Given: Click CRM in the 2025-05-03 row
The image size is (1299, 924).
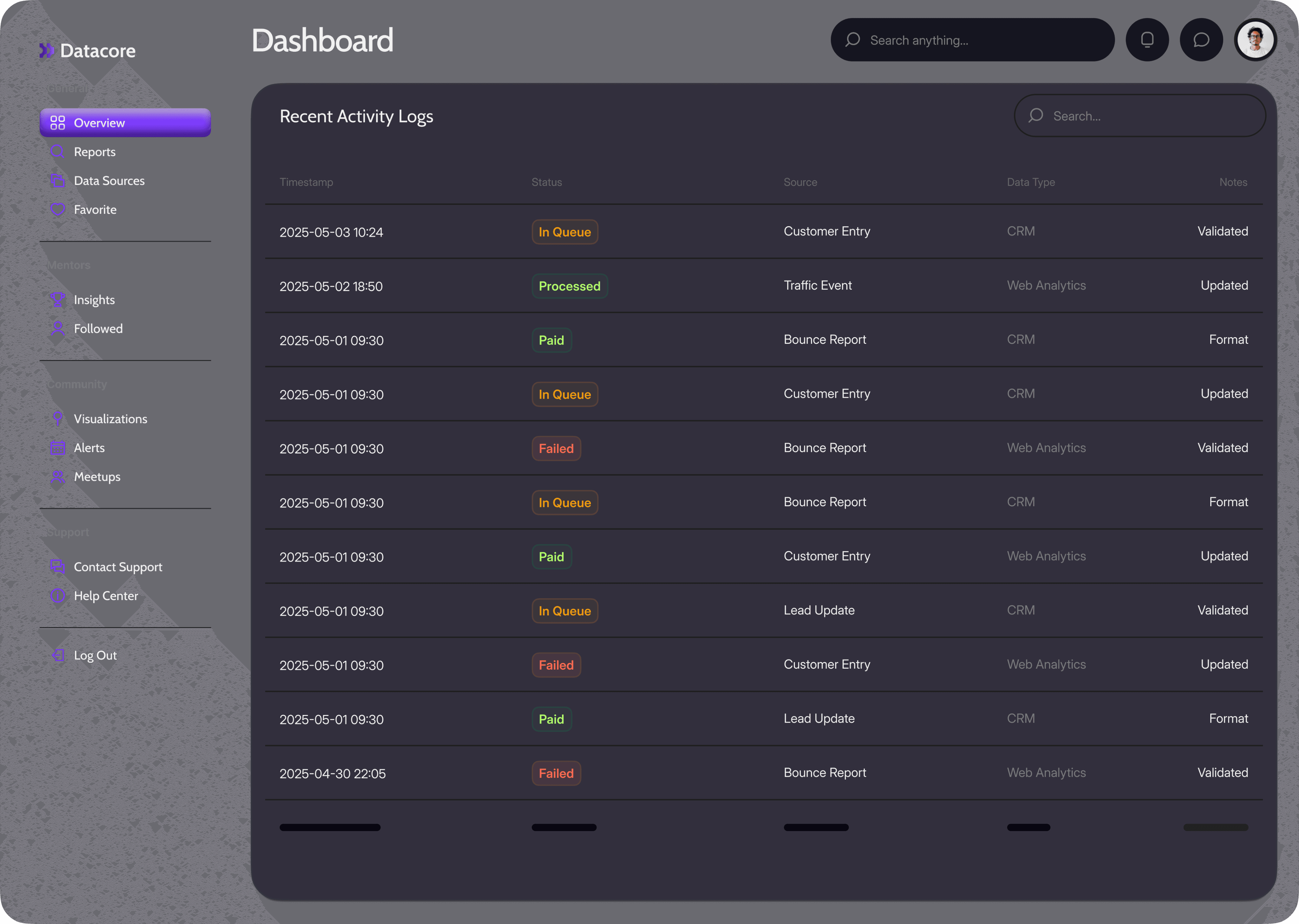Looking at the screenshot, I should tap(1020, 231).
